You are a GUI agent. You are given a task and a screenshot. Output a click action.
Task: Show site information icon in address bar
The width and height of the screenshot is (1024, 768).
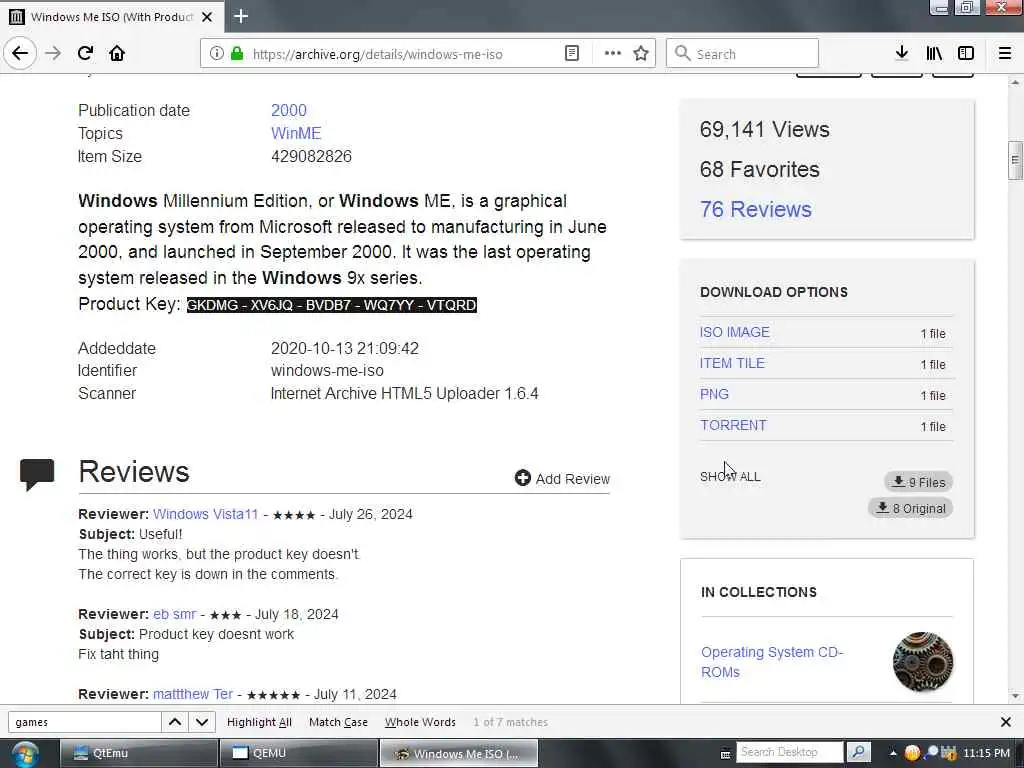point(217,54)
